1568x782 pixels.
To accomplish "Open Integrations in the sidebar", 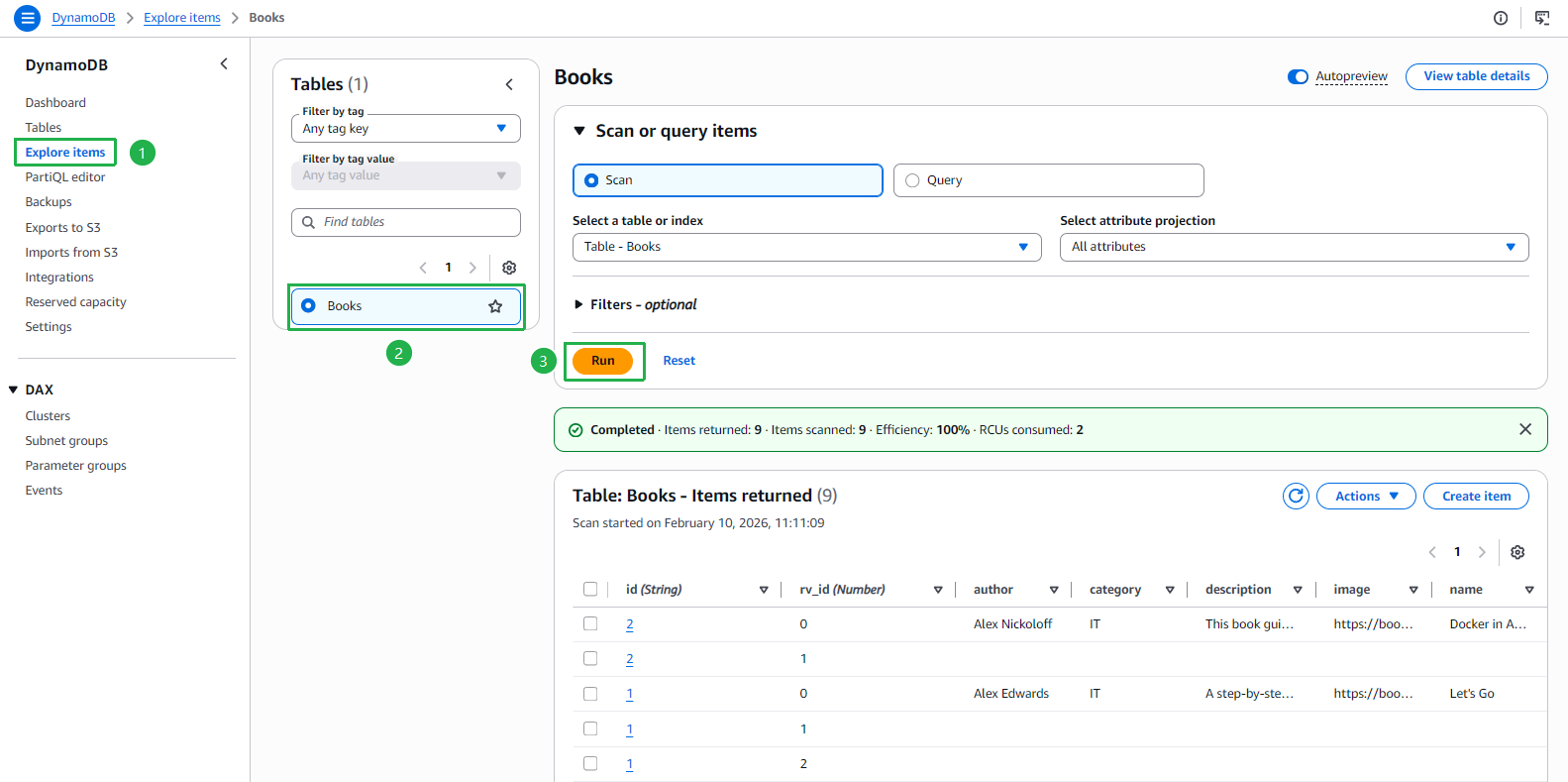I will (59, 278).
